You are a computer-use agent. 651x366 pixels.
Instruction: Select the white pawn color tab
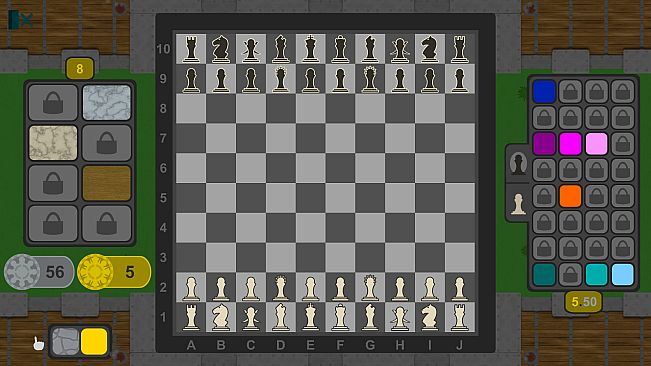pos(518,203)
